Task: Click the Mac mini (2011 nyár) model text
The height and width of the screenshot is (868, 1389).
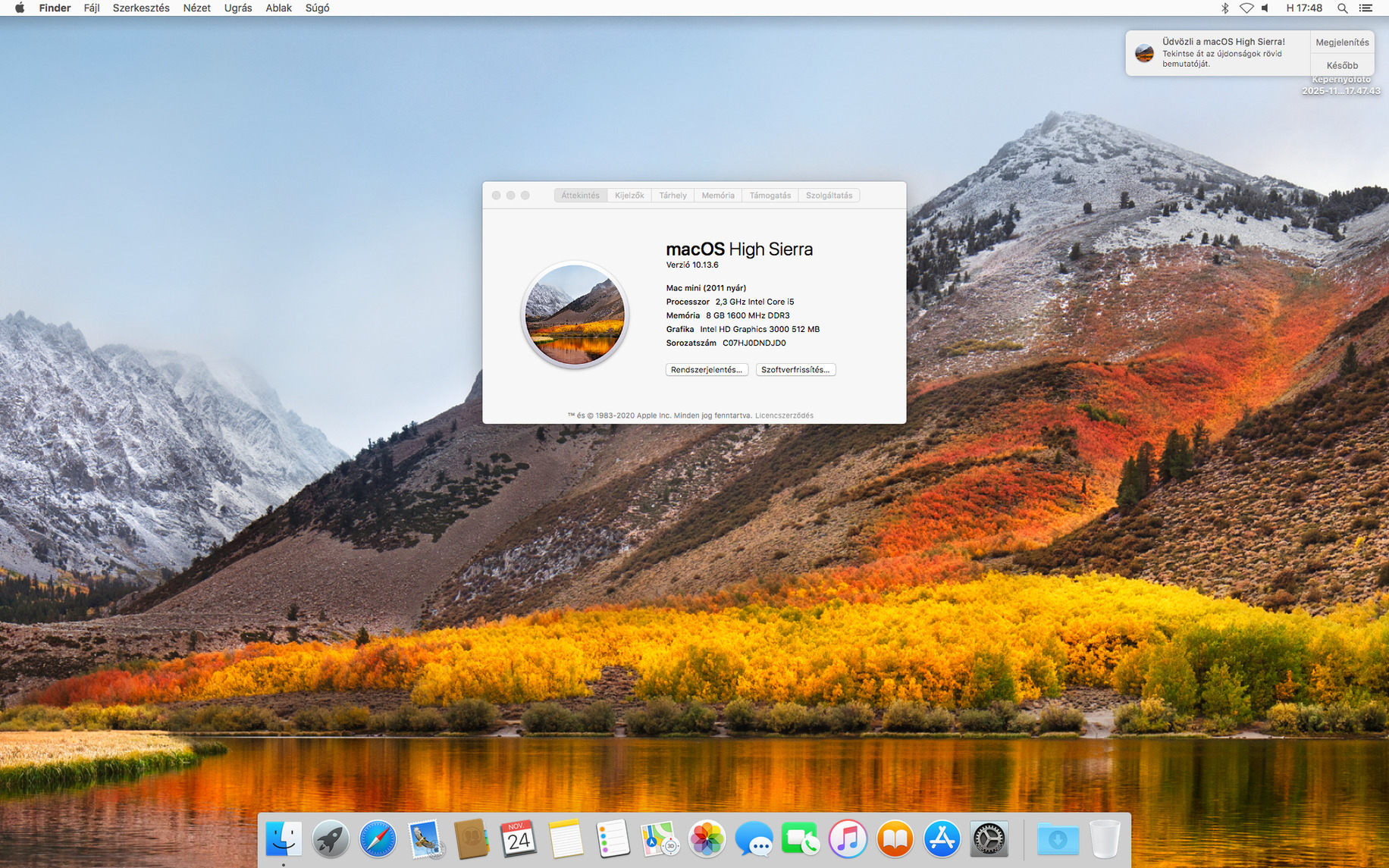Action: 706,288
